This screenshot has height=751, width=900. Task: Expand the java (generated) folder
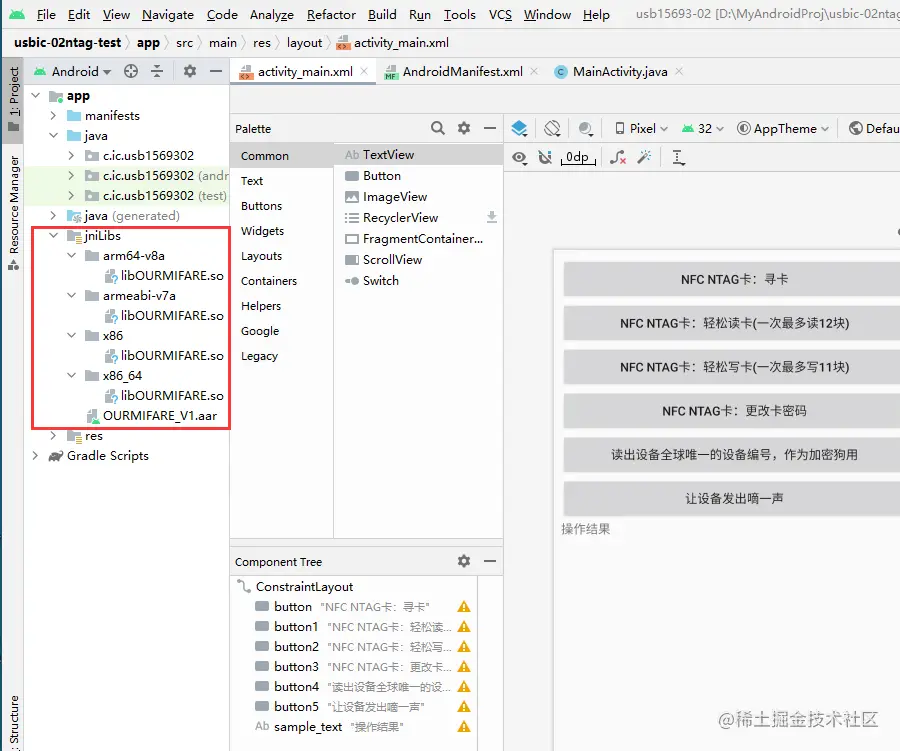53,215
